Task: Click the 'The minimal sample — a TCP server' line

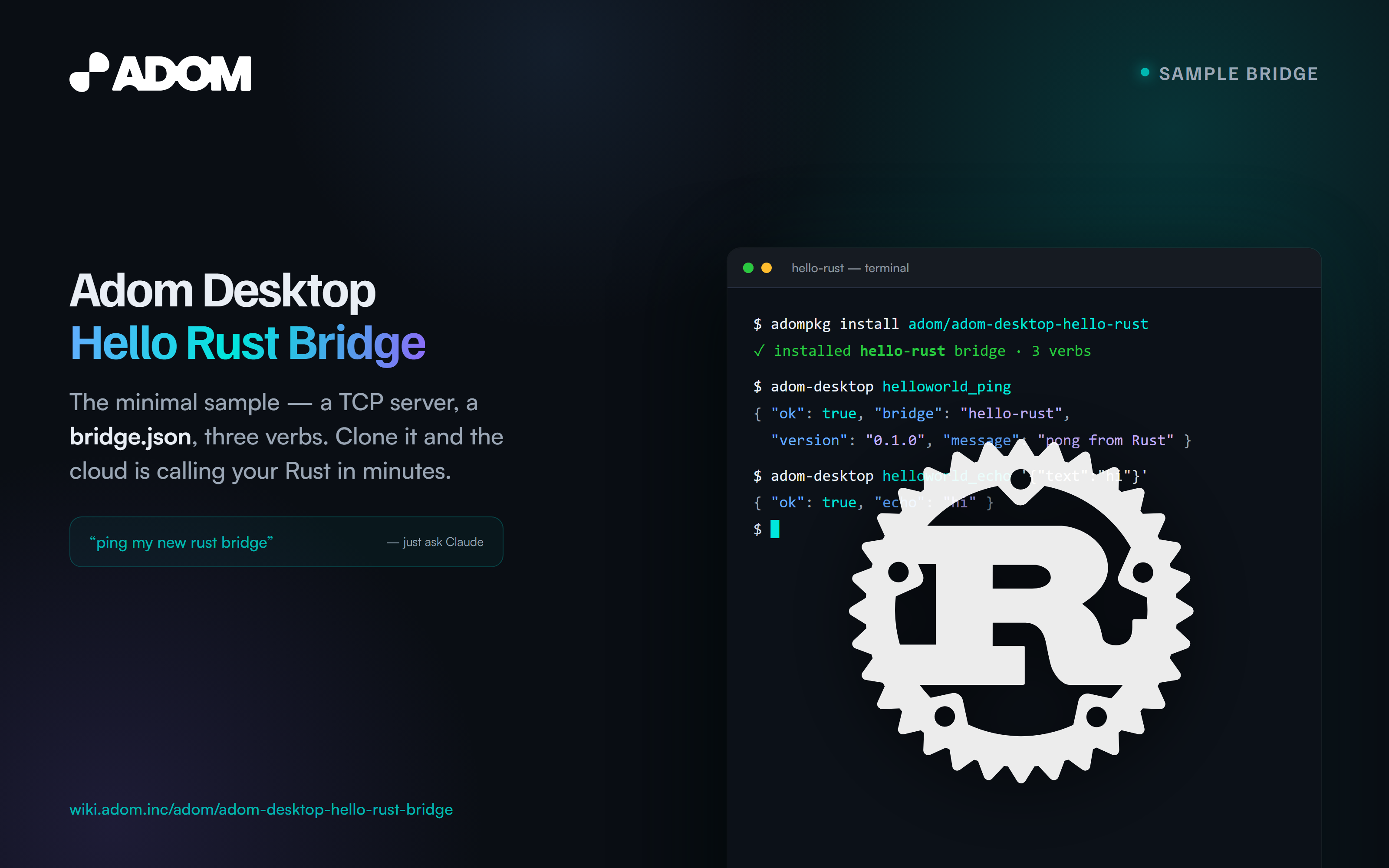Action: pos(274,402)
